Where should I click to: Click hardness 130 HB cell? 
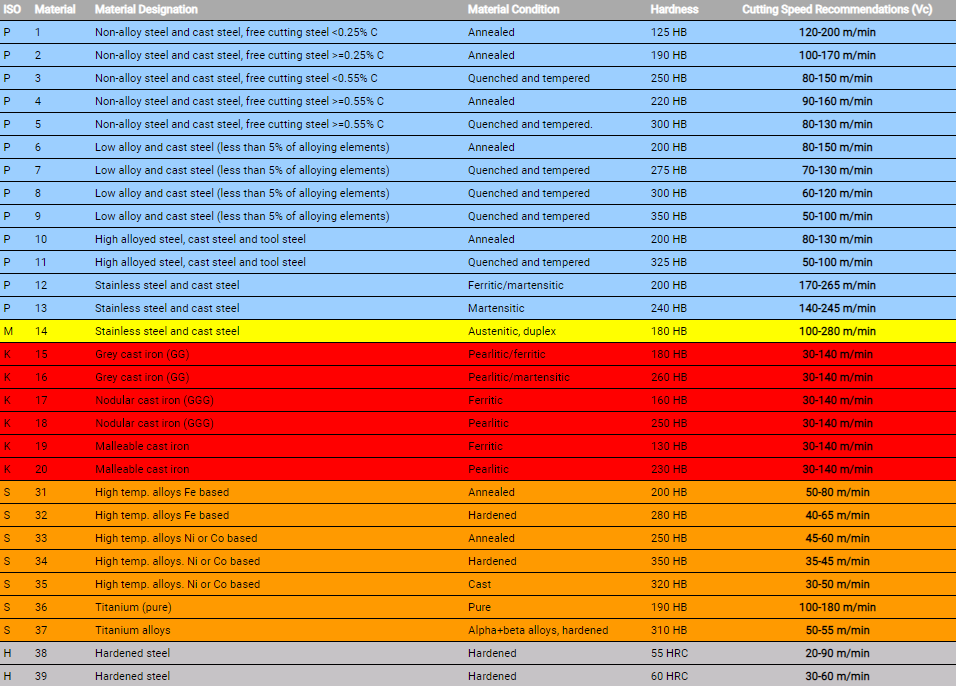669,446
